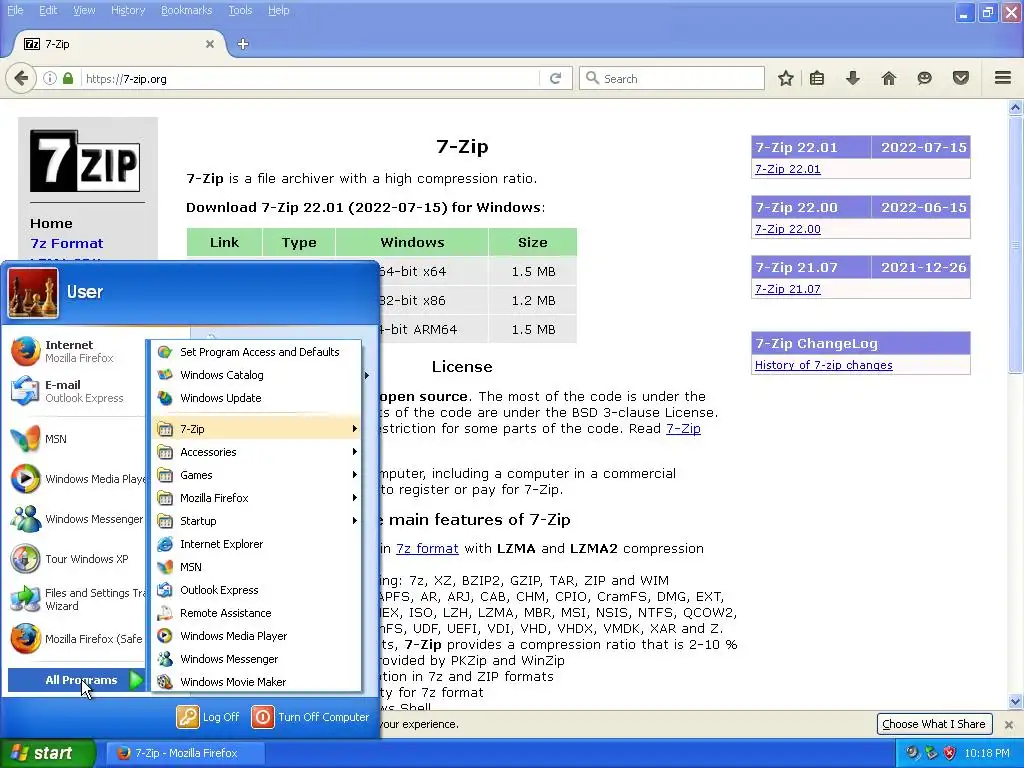The height and width of the screenshot is (768, 1024).
Task: Click Turn Off Computer button
Action: click(x=310, y=716)
